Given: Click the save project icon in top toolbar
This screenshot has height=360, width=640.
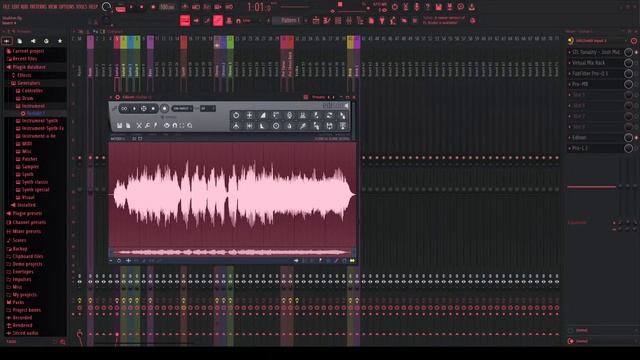Looking at the screenshot, I should pyautogui.click(x=438, y=7).
